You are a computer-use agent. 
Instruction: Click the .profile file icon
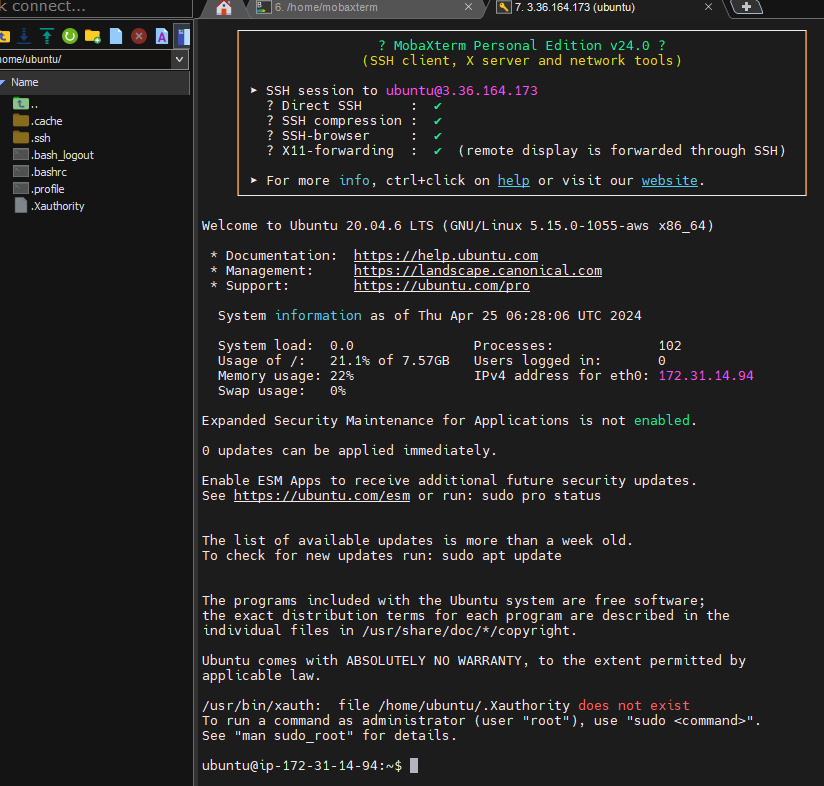20,188
